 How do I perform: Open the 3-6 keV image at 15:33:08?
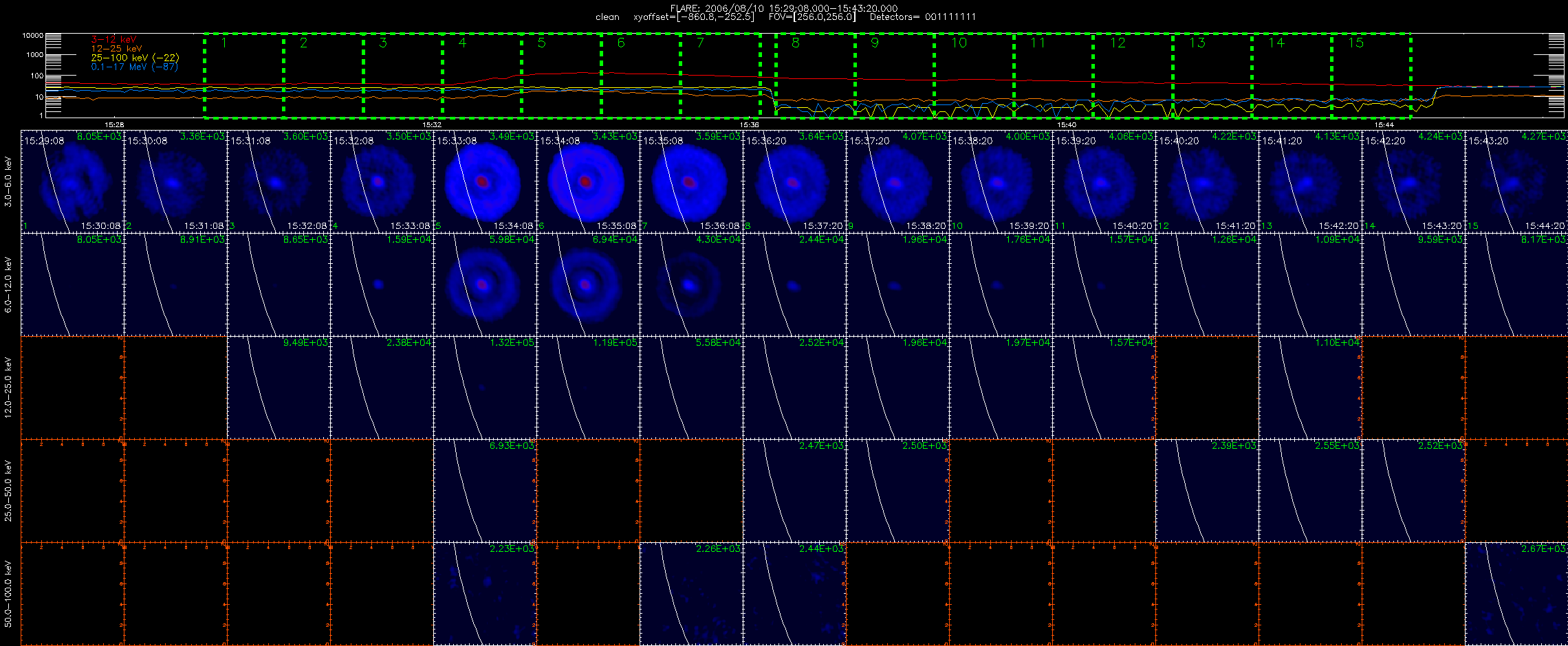(486, 181)
